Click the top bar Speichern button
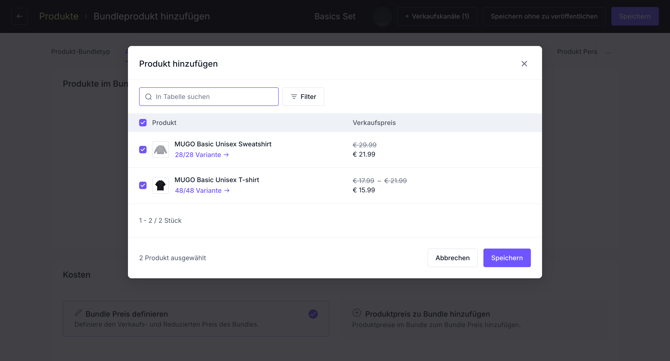This screenshot has width=670, height=361. coord(635,16)
